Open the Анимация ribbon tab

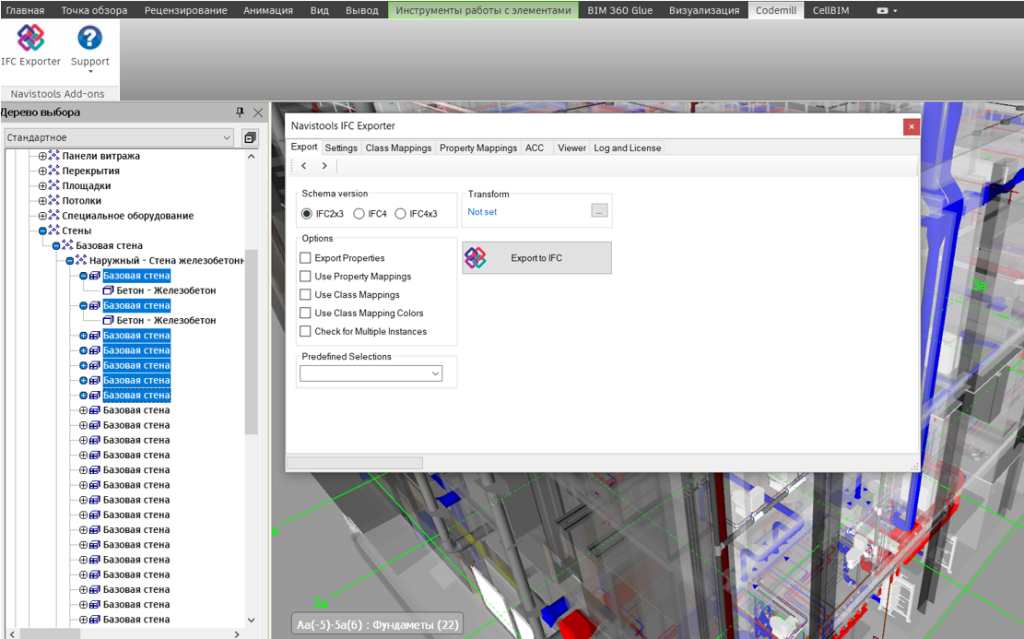point(268,10)
